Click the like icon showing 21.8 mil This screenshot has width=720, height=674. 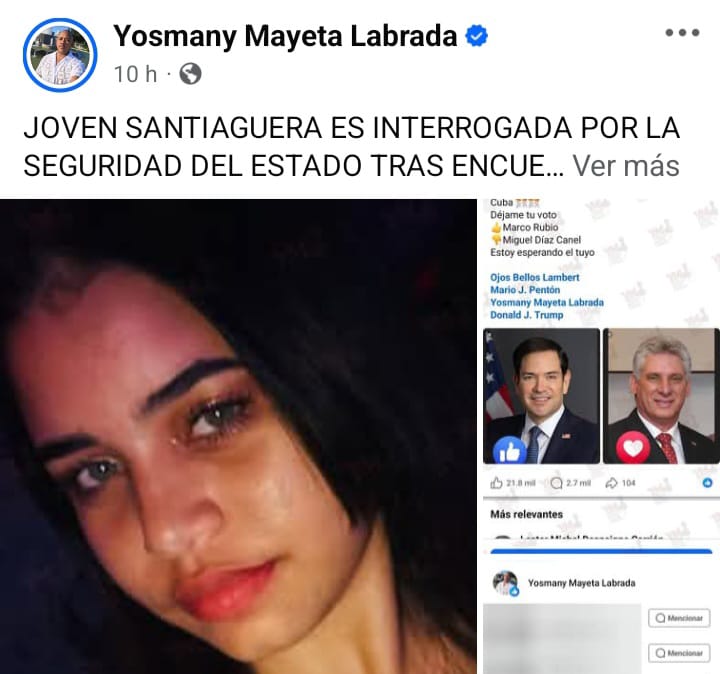tap(497, 483)
